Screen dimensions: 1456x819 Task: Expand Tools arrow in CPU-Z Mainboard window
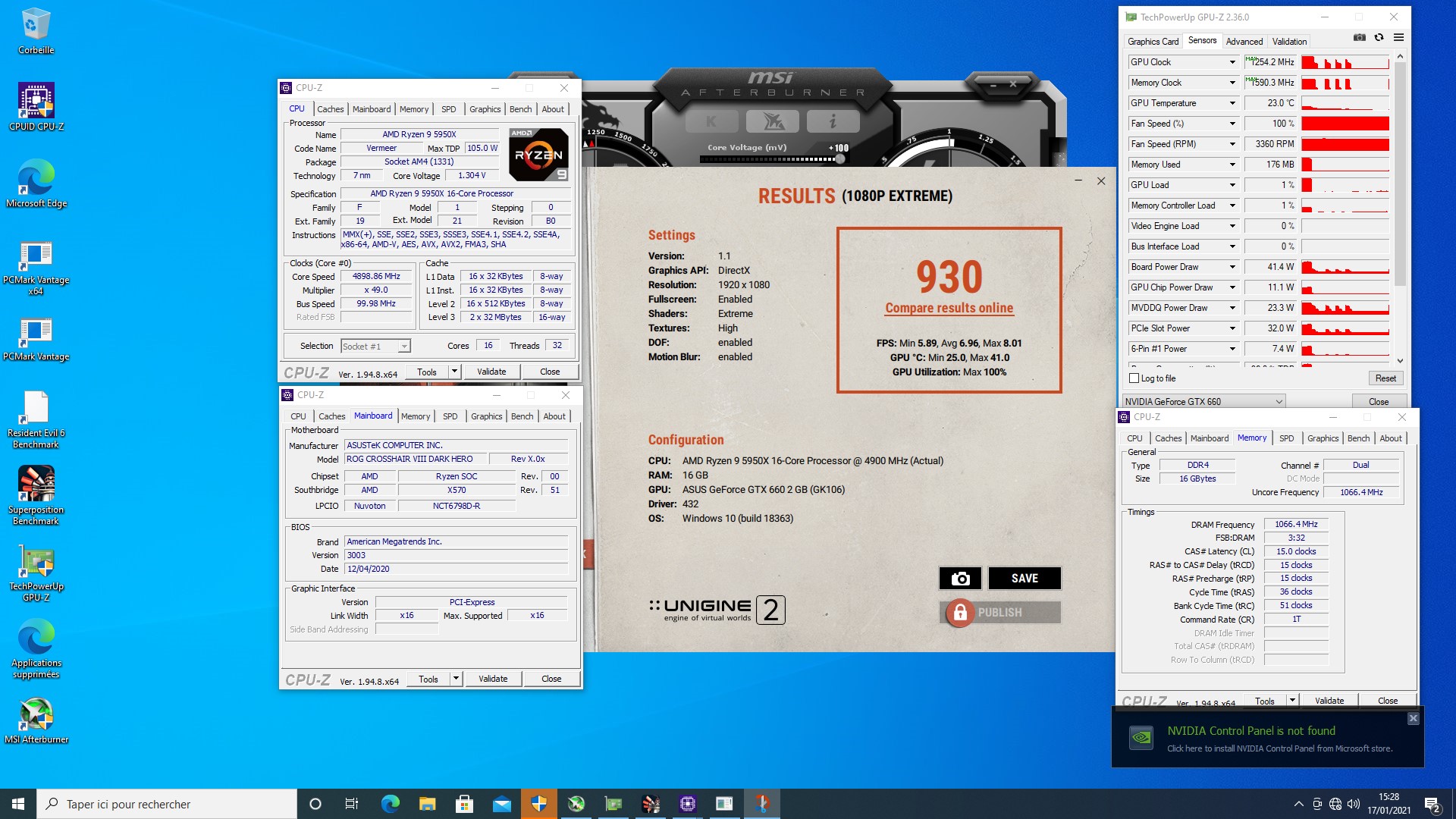[456, 679]
